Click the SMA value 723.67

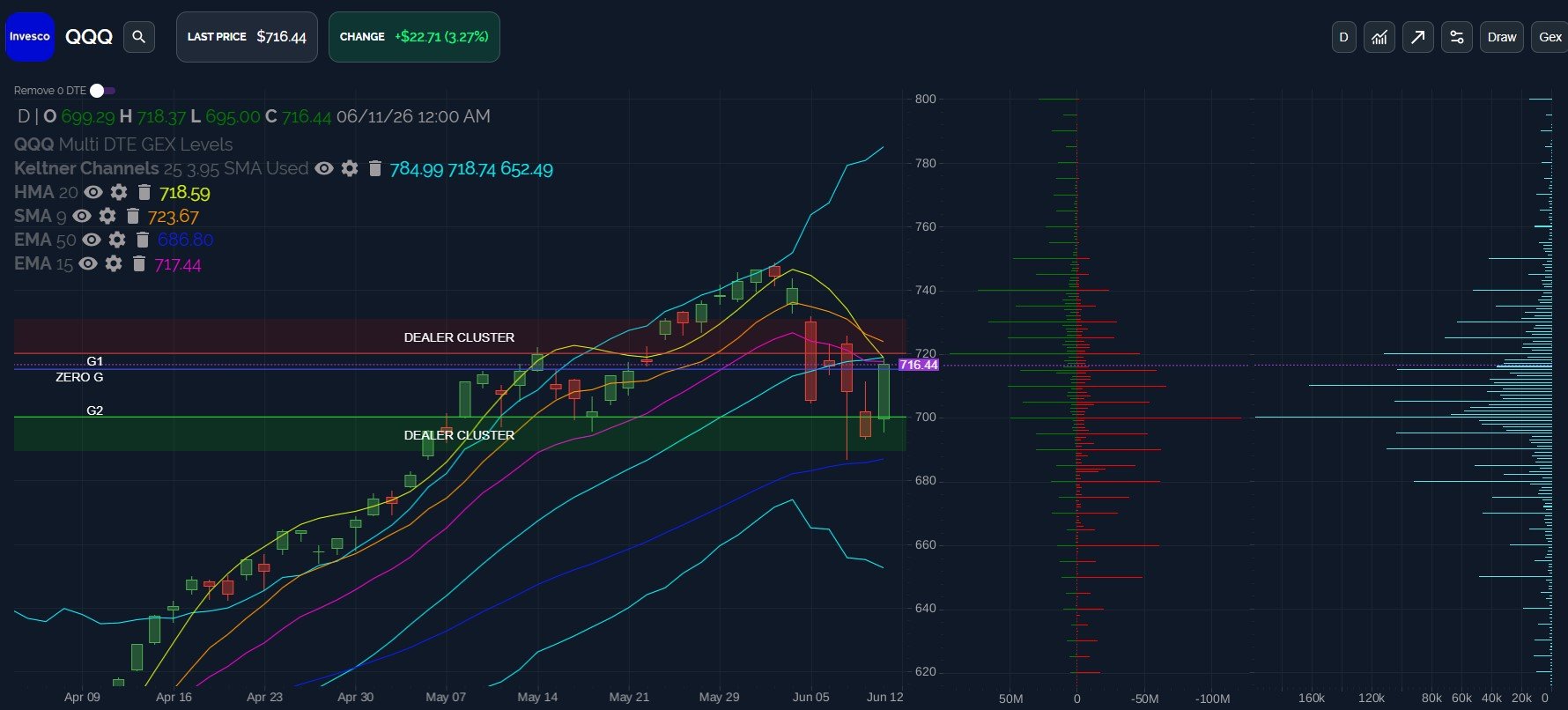(x=174, y=217)
